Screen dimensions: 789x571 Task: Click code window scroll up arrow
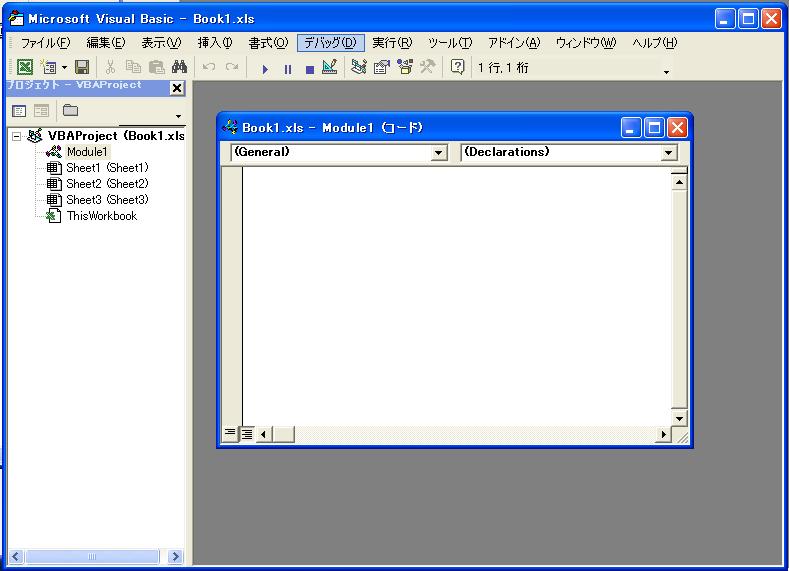[679, 182]
